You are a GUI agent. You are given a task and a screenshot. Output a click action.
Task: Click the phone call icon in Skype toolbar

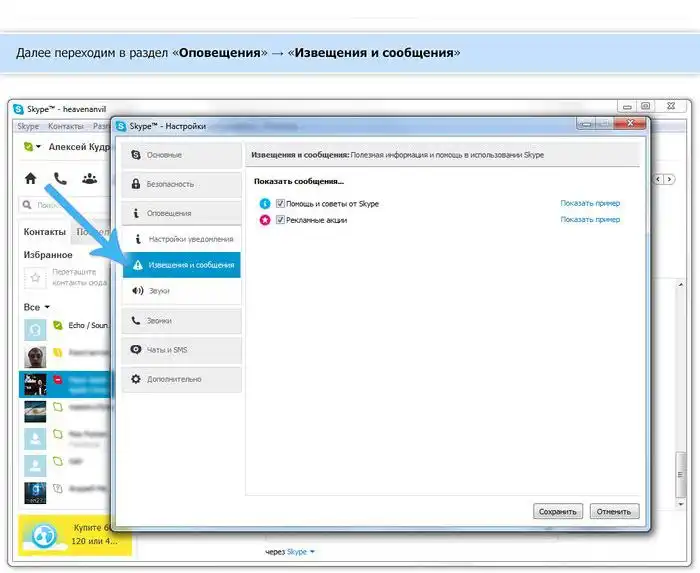(60, 179)
